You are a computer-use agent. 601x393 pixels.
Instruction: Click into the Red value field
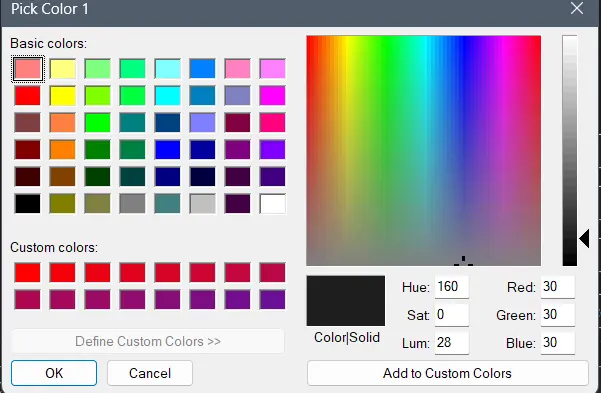tap(558, 286)
